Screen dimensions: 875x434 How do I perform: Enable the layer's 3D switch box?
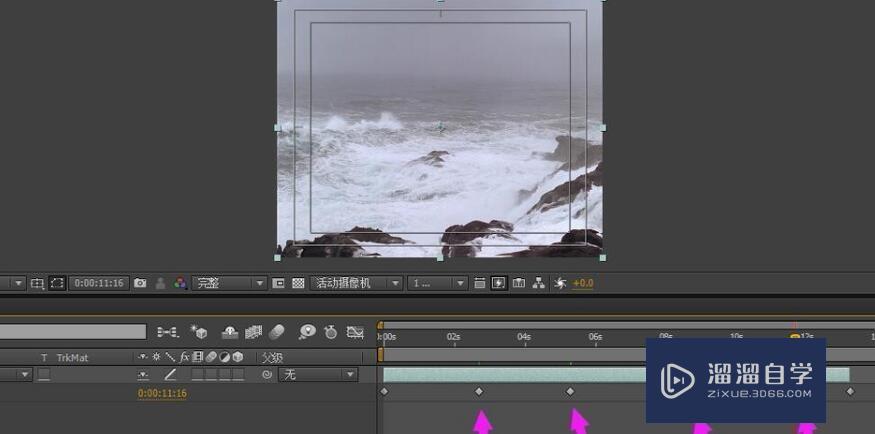tap(238, 375)
